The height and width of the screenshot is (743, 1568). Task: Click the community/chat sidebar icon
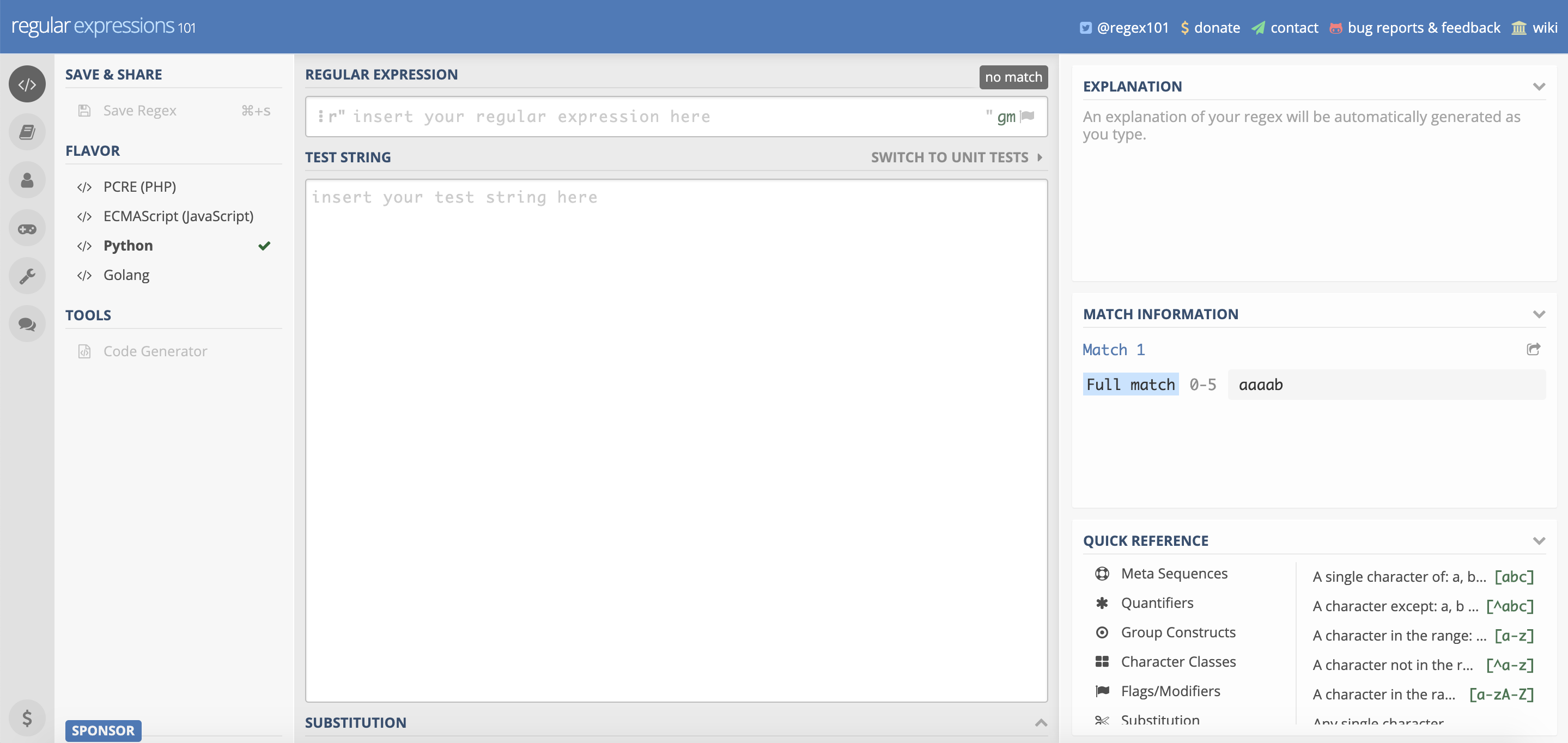click(27, 325)
